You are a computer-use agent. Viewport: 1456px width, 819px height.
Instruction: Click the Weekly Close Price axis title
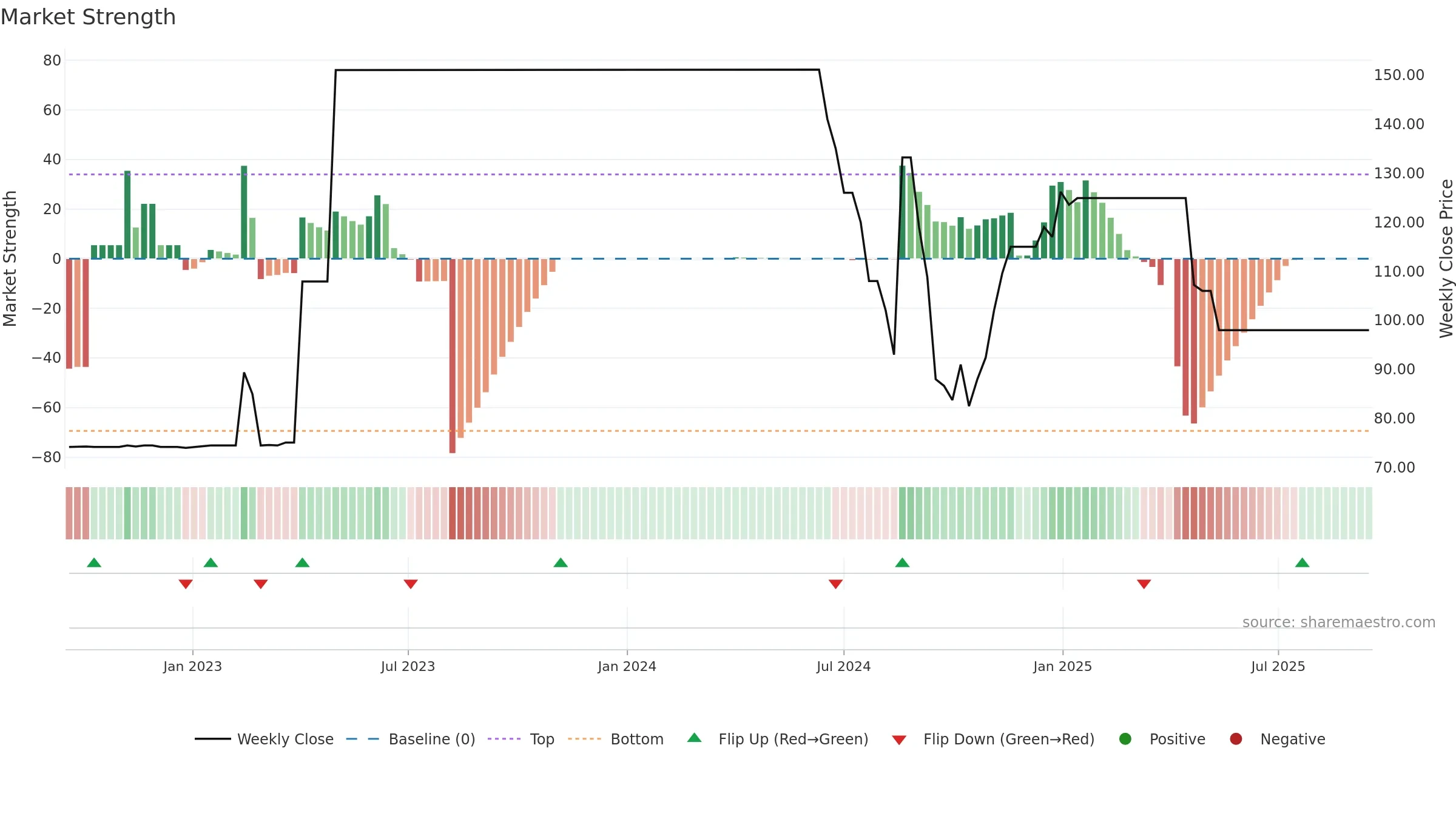coord(1446,258)
